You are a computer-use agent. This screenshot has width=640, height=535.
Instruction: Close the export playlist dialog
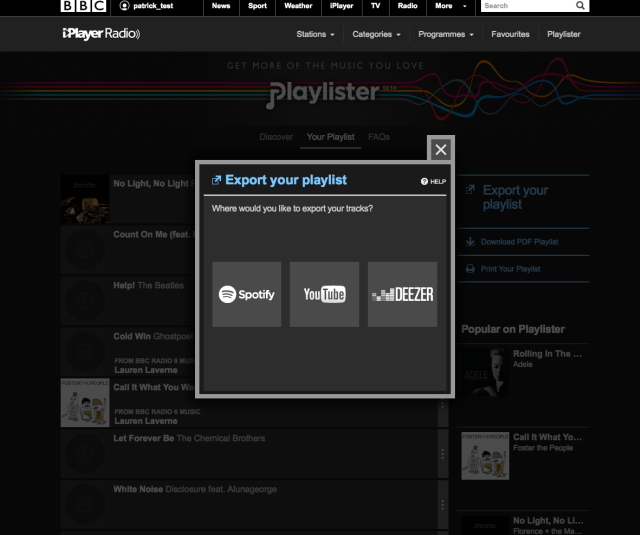pos(441,149)
